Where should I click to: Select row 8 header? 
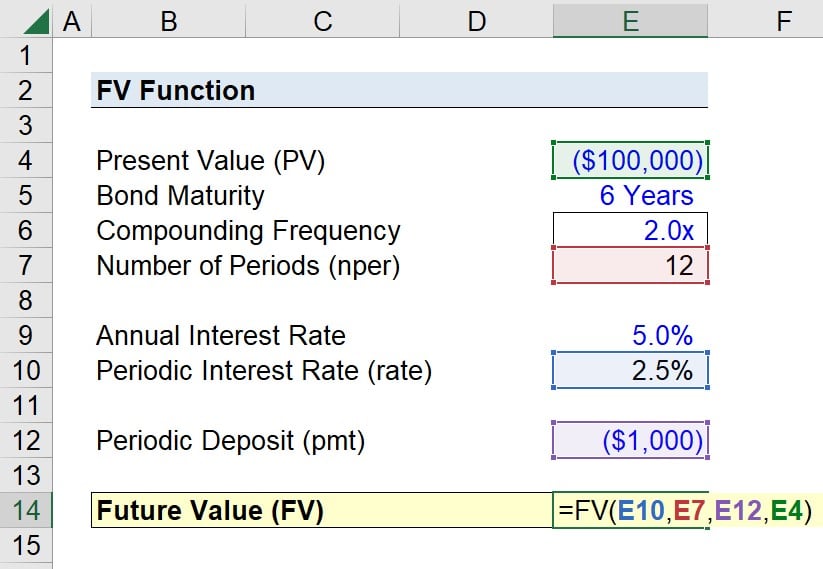coord(26,300)
